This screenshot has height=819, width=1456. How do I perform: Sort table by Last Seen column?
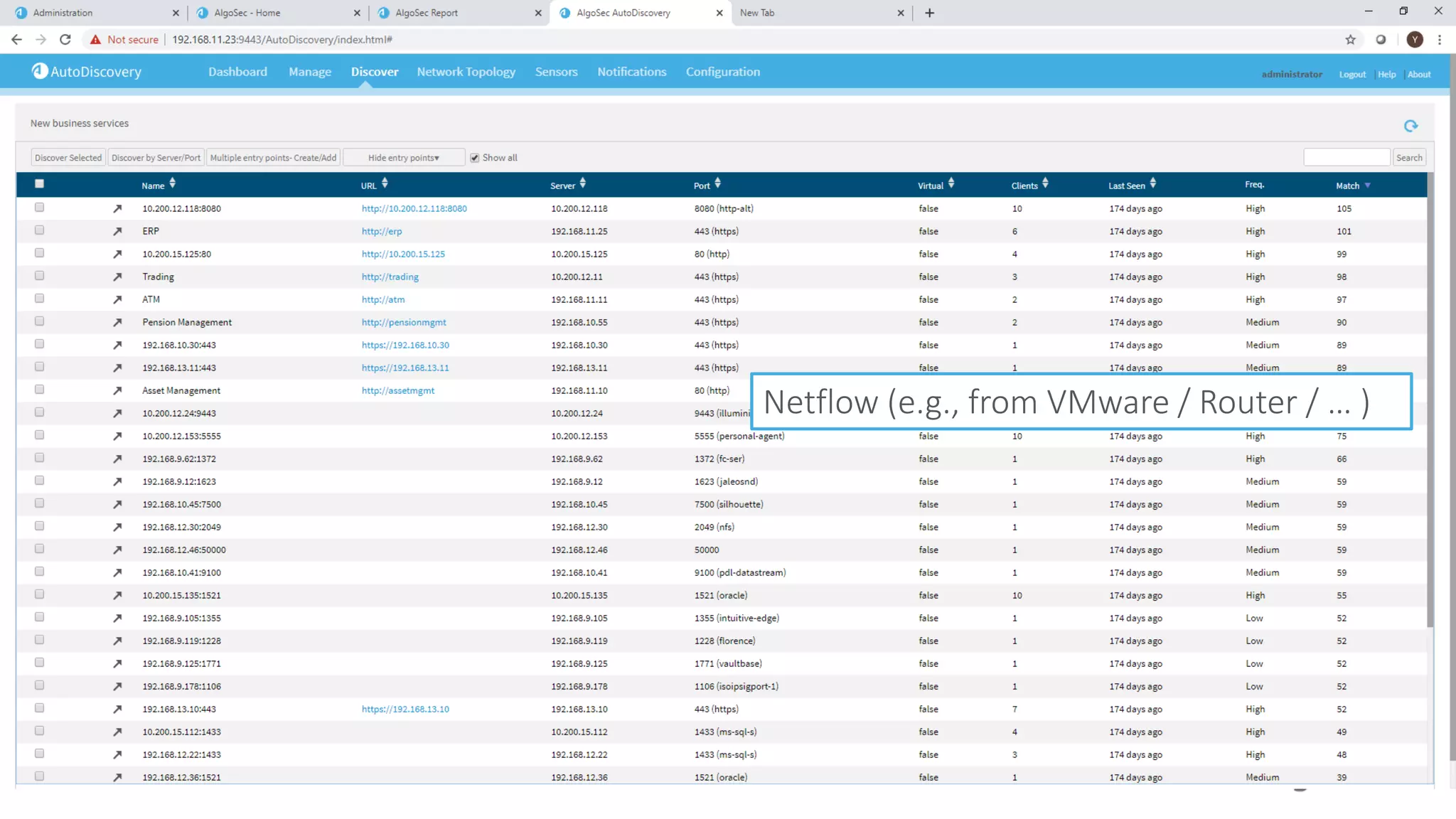tap(1132, 185)
